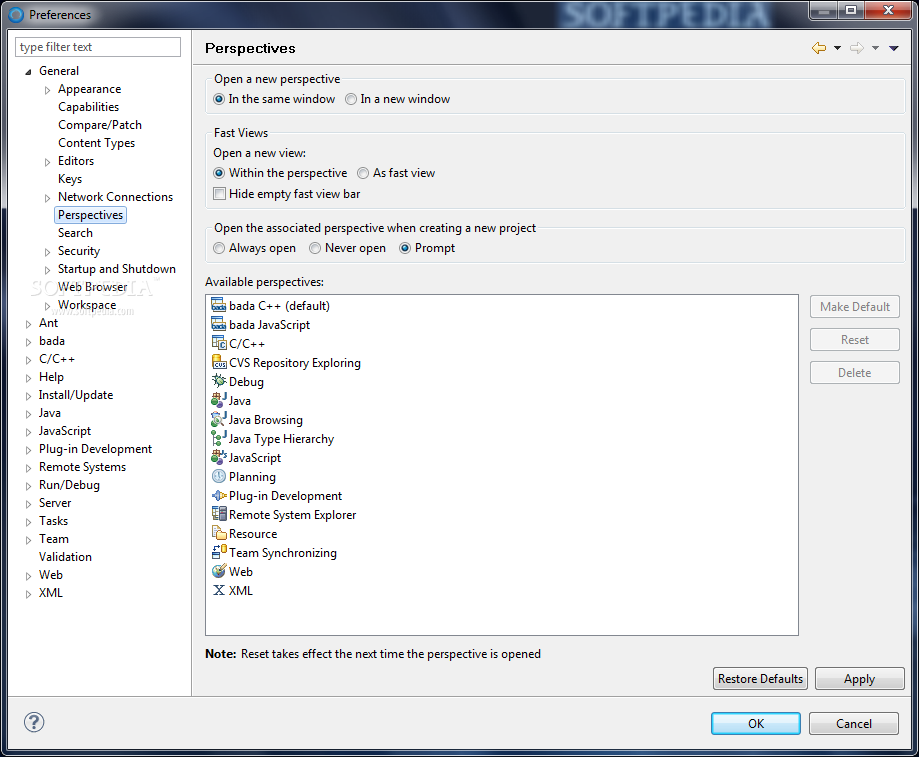Open the Capabilities preference page
The image size is (919, 757).
89,107
